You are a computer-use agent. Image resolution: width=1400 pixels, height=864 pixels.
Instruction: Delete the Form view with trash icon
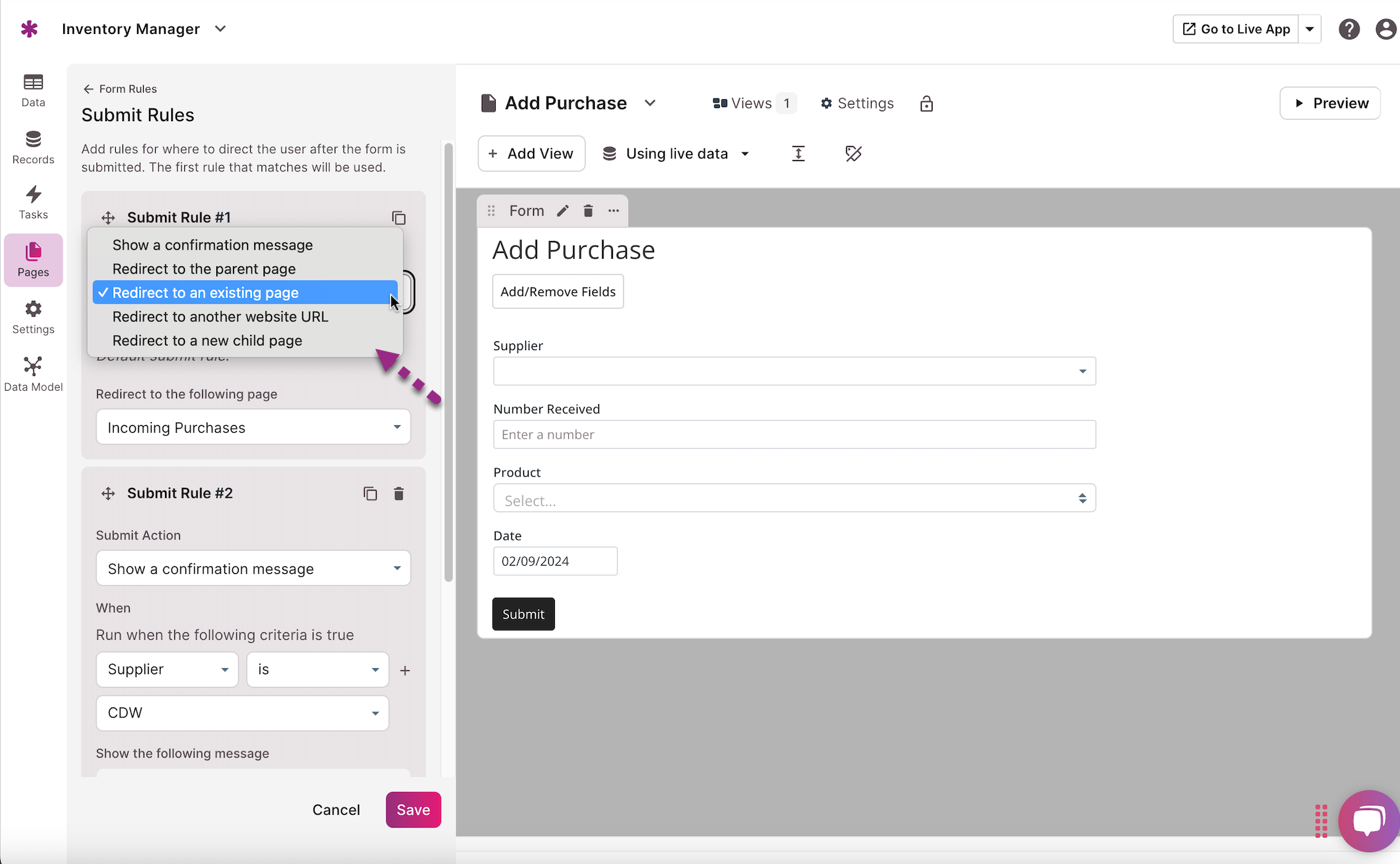588,211
